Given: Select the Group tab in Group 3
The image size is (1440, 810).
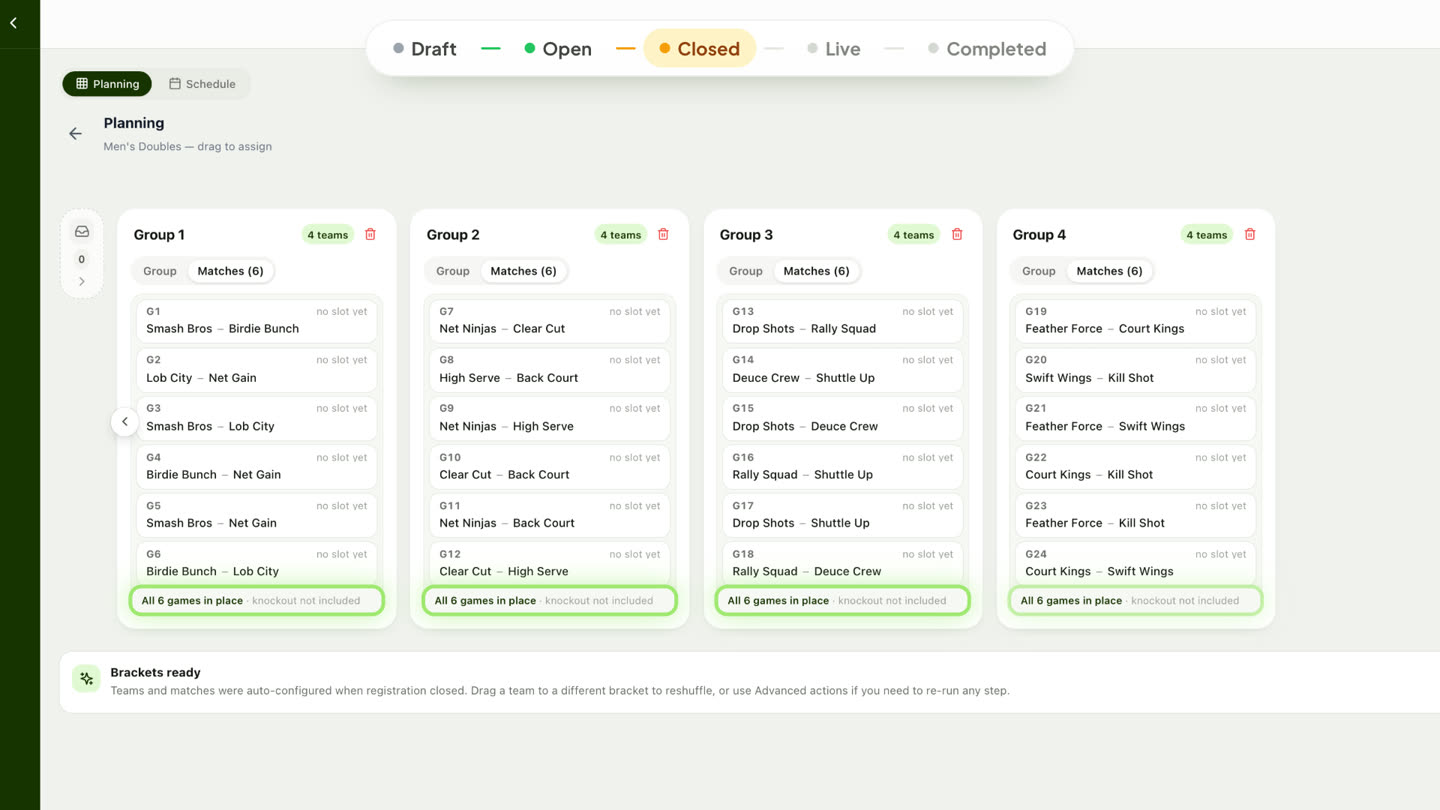Looking at the screenshot, I should [746, 271].
